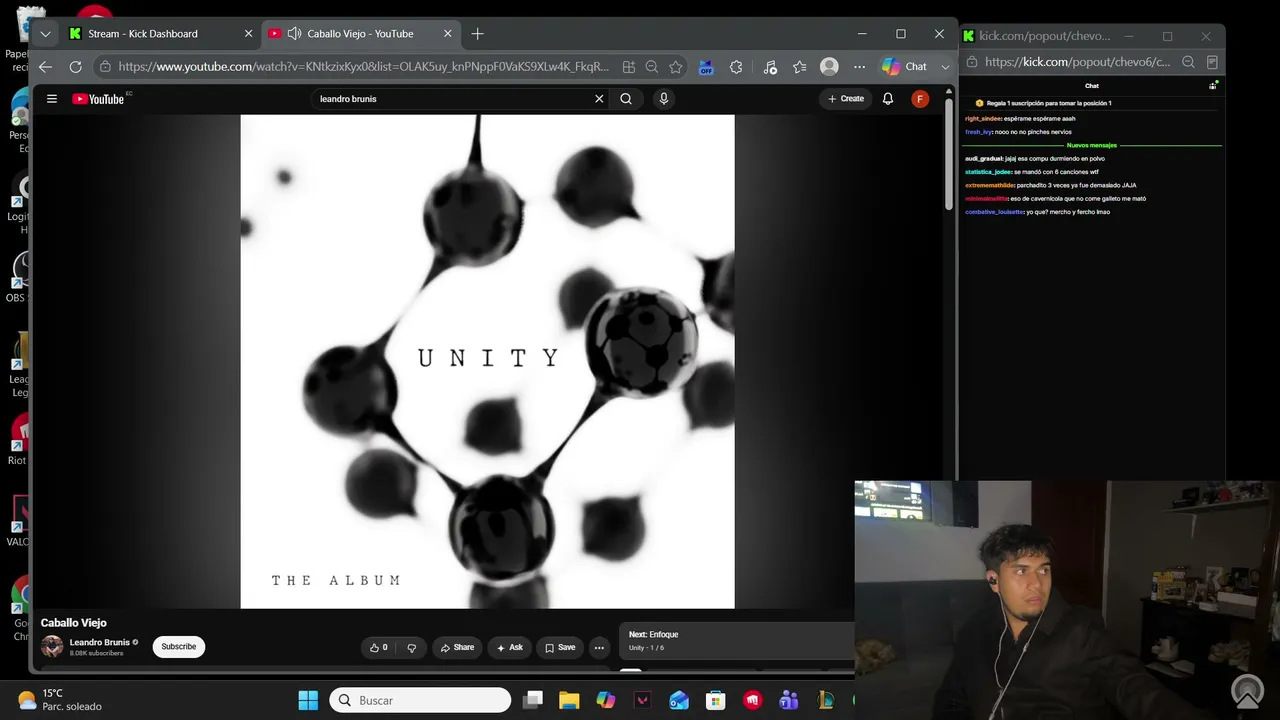1280x720 pixels.
Task: Click the Unity album cover video player
Action: click(x=487, y=361)
